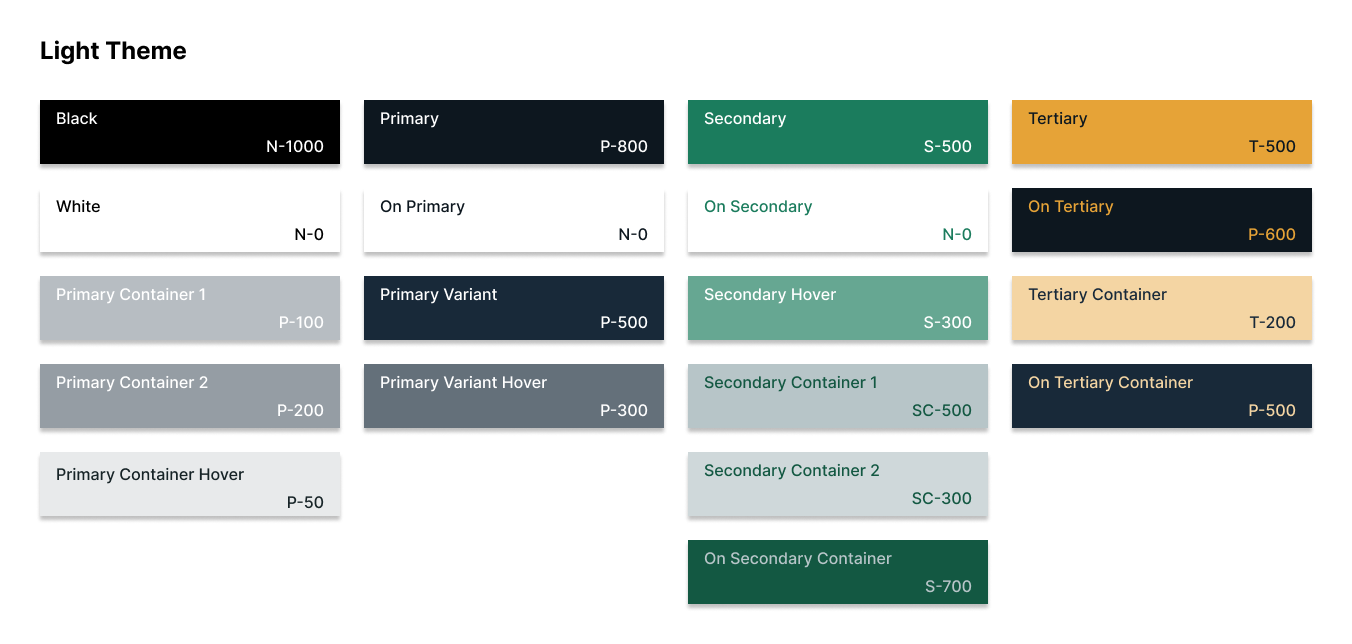This screenshot has height=644, width=1352.
Task: Choose the Primary Variant P-500 swatch
Action: pos(514,308)
